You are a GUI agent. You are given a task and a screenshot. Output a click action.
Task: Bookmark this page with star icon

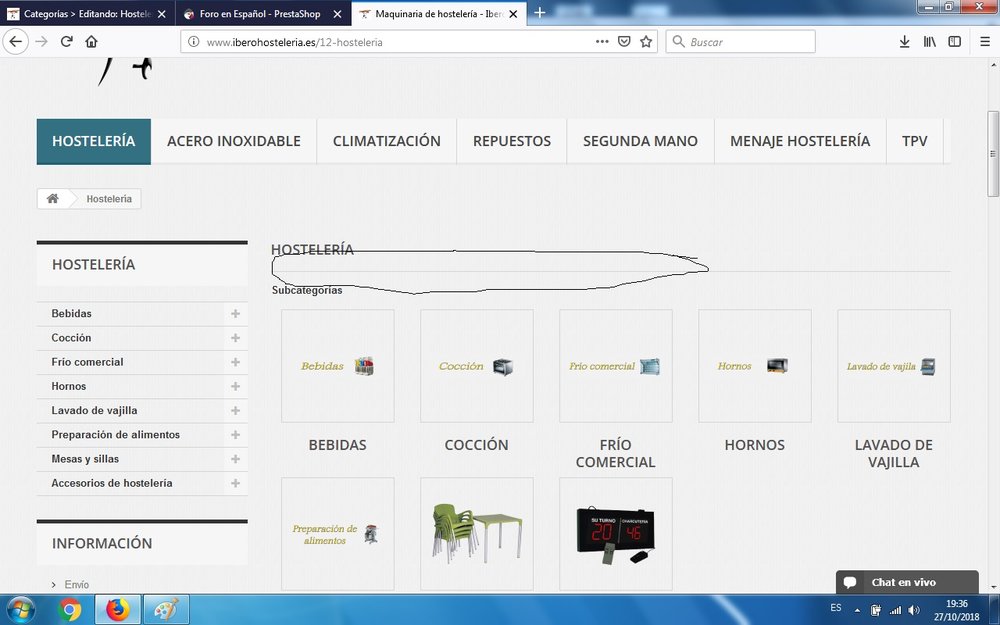[x=646, y=42]
